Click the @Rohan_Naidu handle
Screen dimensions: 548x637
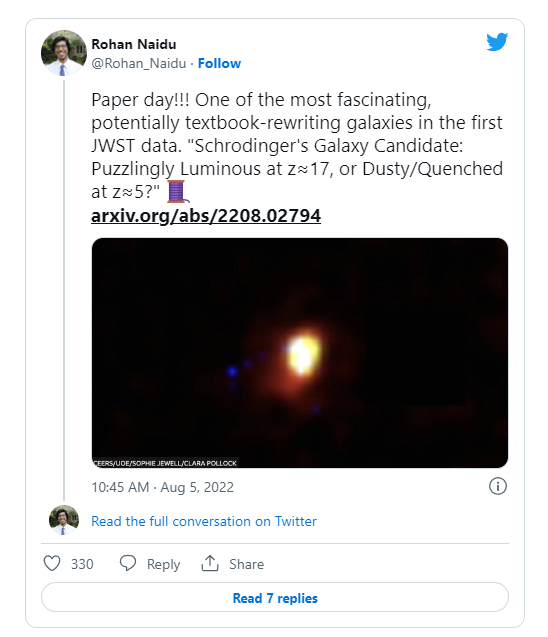[139, 63]
